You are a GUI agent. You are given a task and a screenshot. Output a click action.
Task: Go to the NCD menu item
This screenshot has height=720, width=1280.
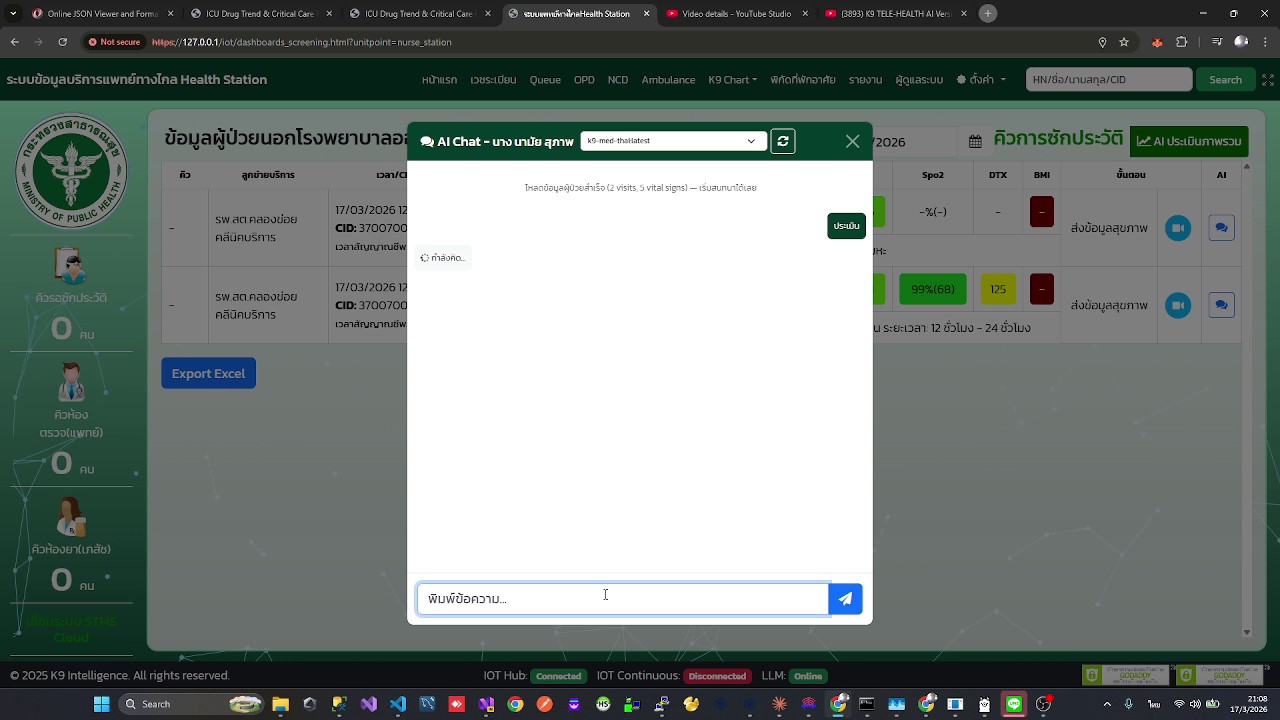[x=618, y=80]
